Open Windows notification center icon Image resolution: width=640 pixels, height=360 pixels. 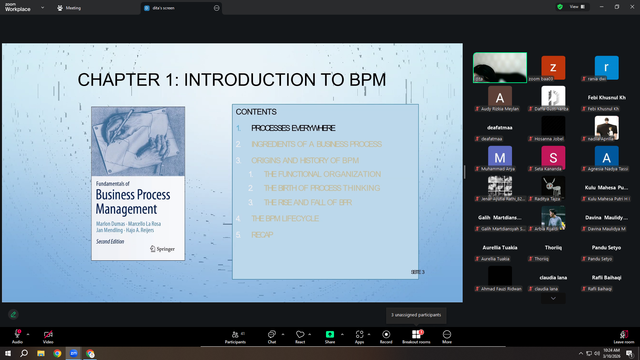click(x=630, y=353)
